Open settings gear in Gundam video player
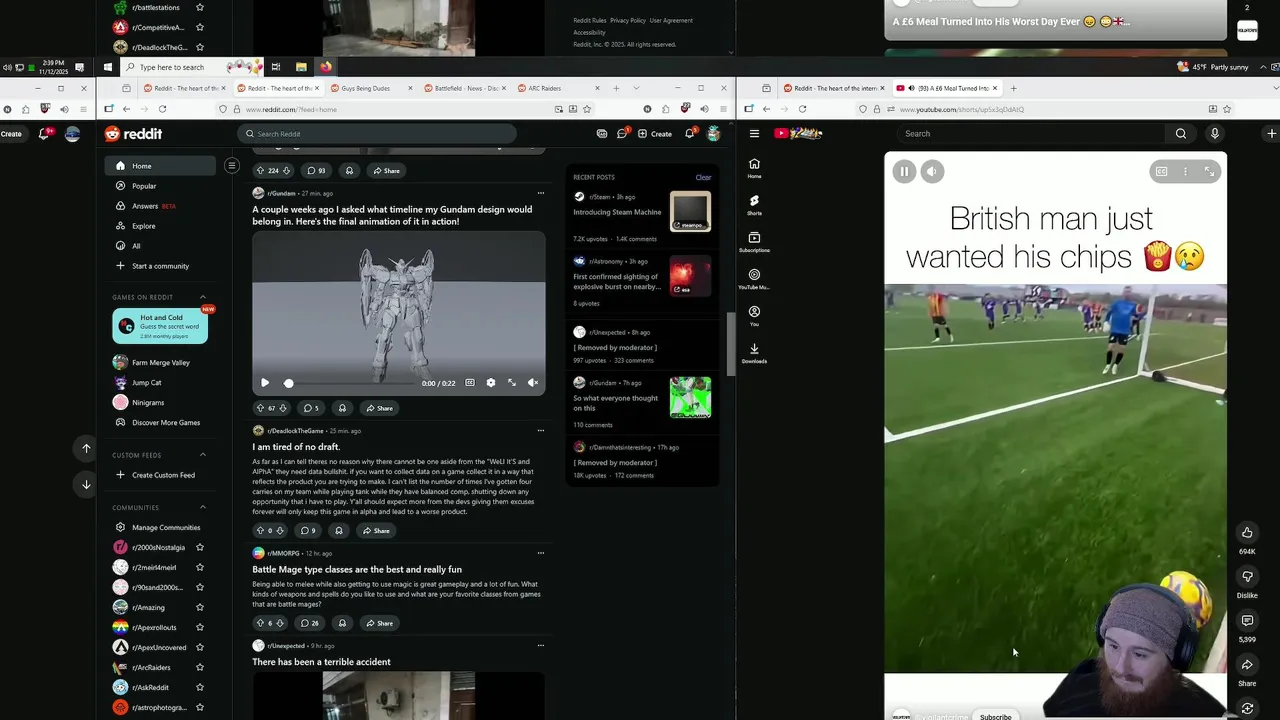The height and width of the screenshot is (720, 1280). coord(491,383)
